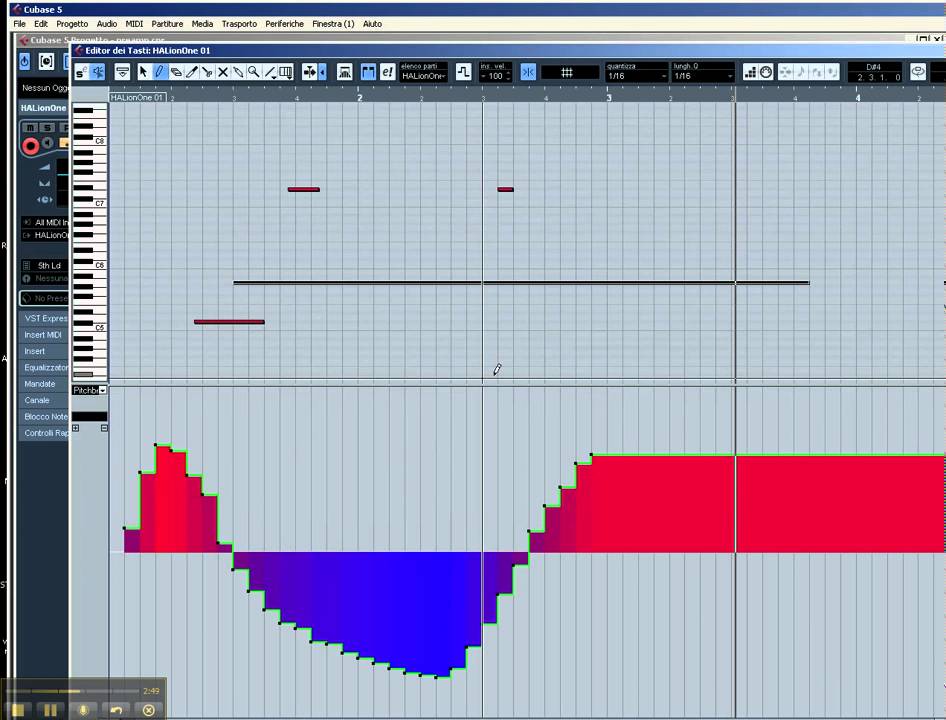Select the note starting near bar 1.4
Screen dimensions: 946x720
(x=303, y=190)
